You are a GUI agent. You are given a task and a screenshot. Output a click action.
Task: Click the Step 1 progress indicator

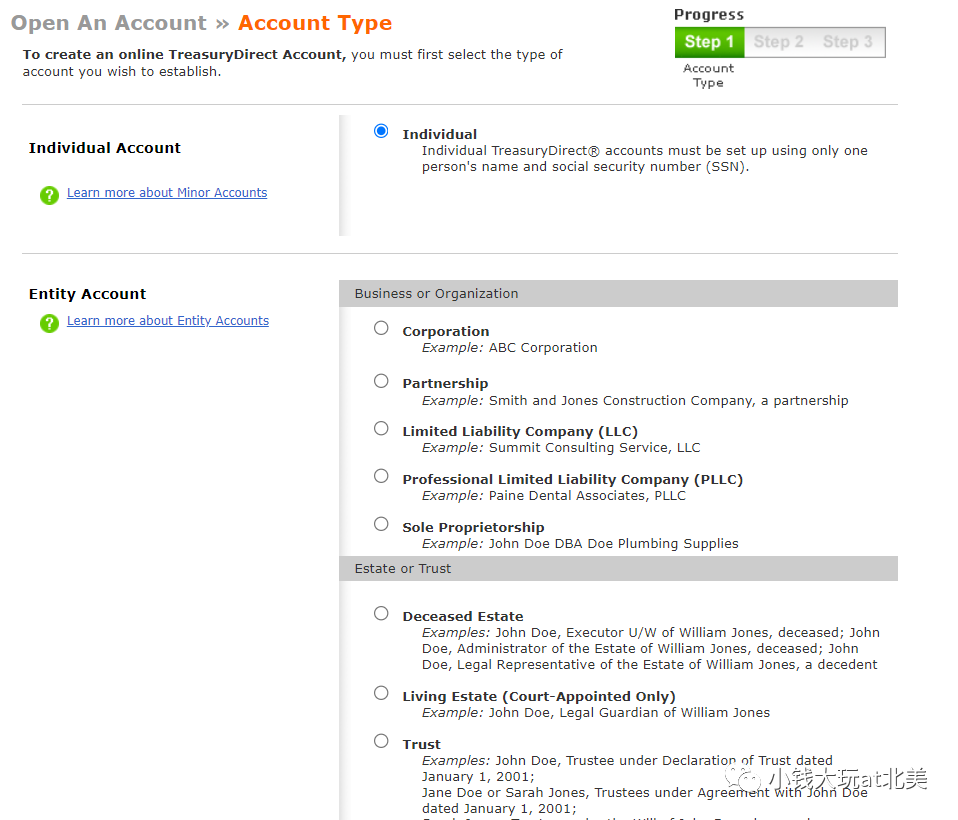[709, 42]
